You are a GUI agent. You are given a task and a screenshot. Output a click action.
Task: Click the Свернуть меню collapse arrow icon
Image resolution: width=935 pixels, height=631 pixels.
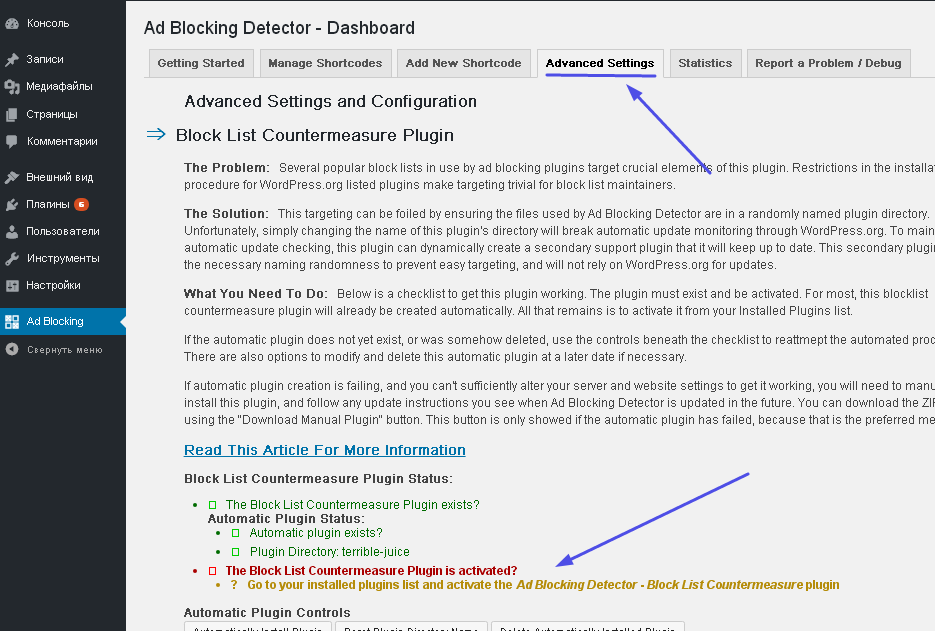[x=12, y=349]
